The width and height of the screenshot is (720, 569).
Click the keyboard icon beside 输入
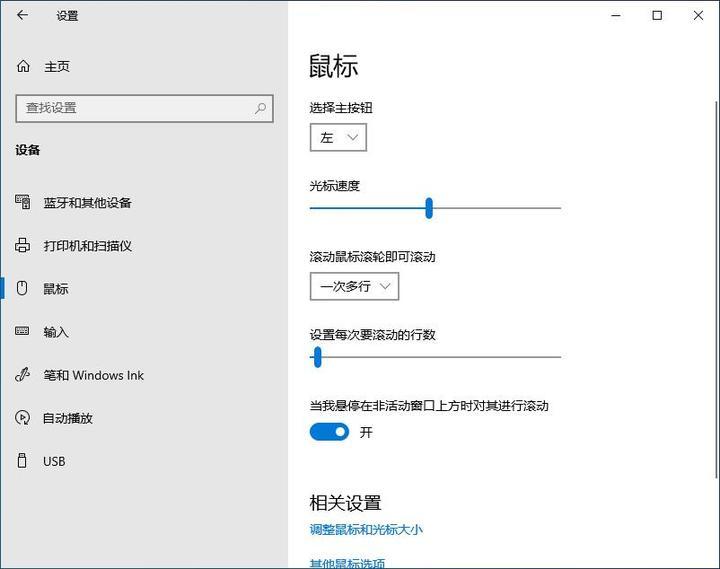coord(23,332)
